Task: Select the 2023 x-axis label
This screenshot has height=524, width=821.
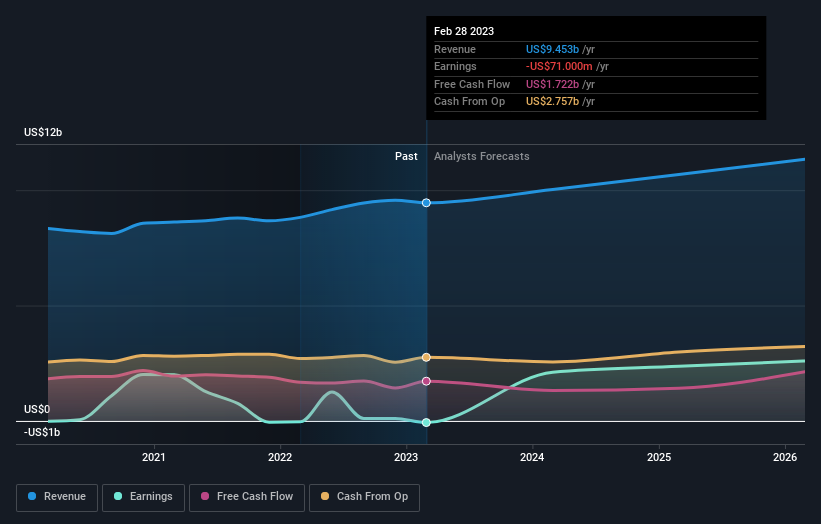Action: click(x=406, y=458)
